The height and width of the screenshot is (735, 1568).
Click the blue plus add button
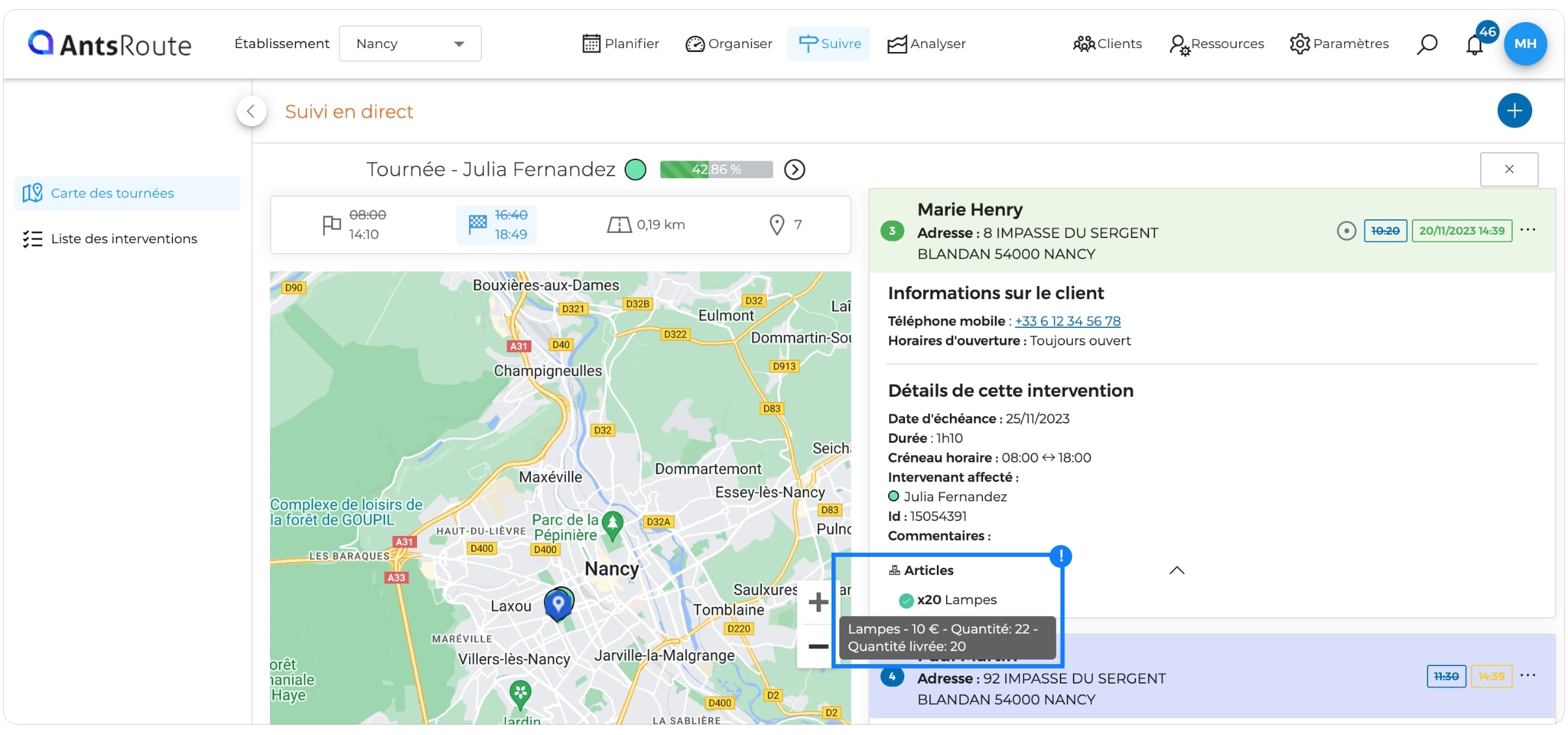(x=1515, y=111)
